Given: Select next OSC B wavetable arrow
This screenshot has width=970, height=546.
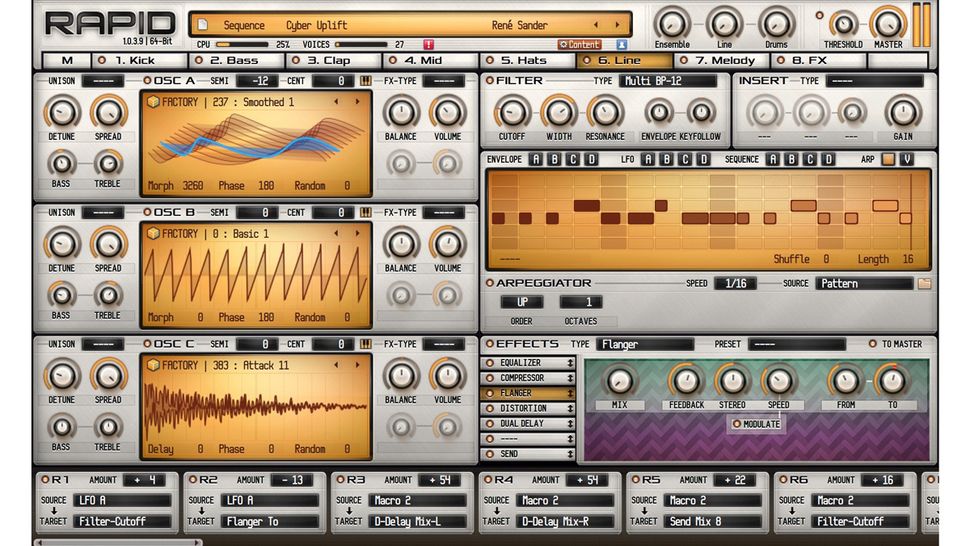Looking at the screenshot, I should (357, 234).
